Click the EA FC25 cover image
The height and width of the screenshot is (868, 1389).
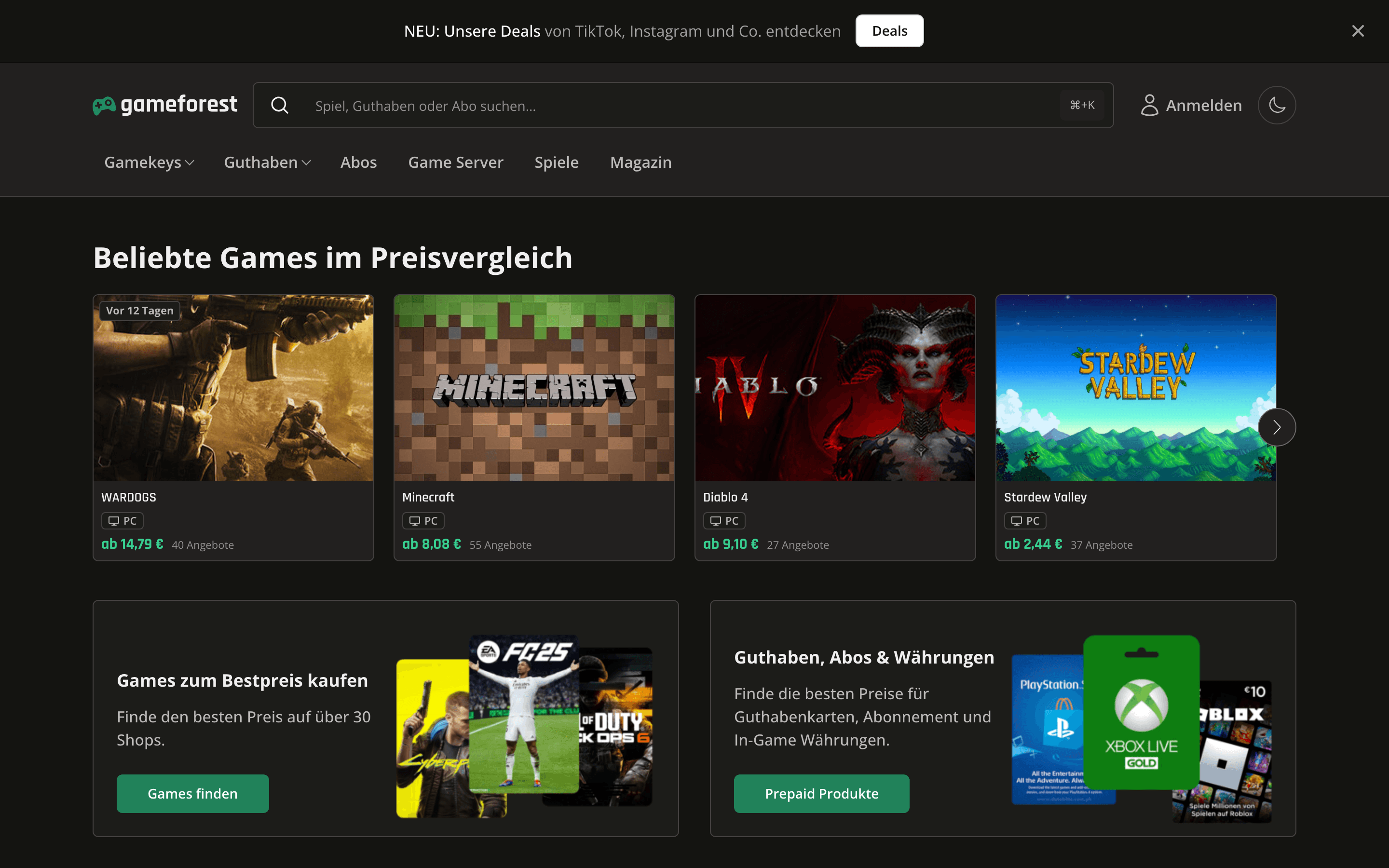(x=523, y=714)
